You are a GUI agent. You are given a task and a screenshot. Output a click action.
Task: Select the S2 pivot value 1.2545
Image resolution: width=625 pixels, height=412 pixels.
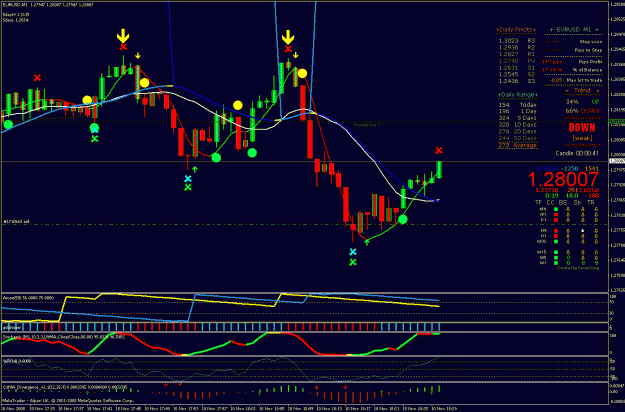(508, 74)
